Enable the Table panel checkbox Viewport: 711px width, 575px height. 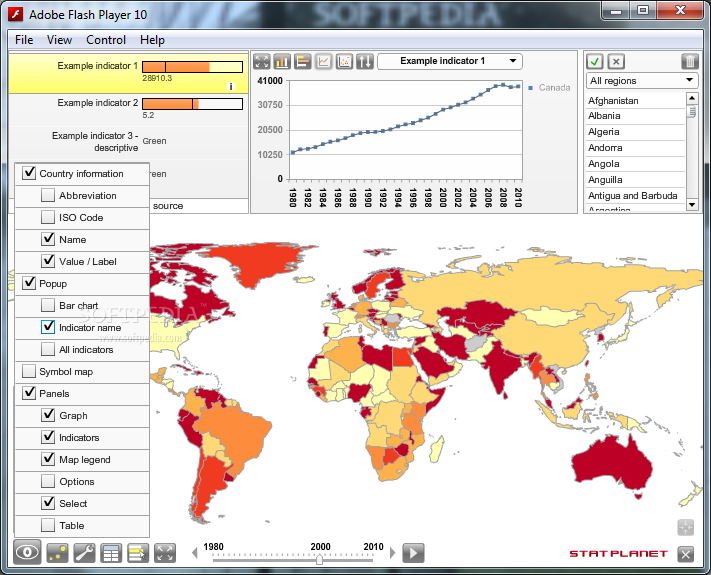point(48,525)
